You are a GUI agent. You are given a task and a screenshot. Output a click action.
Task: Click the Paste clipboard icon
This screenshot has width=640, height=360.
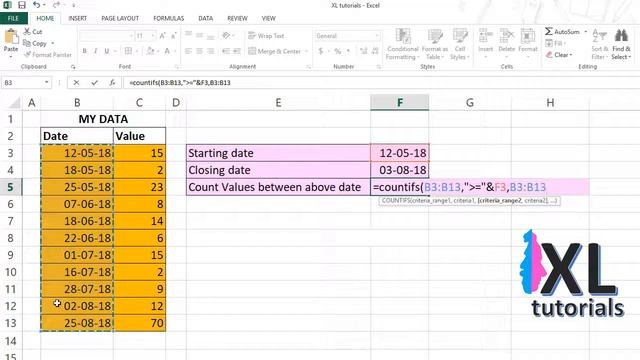pyautogui.click(x=11, y=38)
